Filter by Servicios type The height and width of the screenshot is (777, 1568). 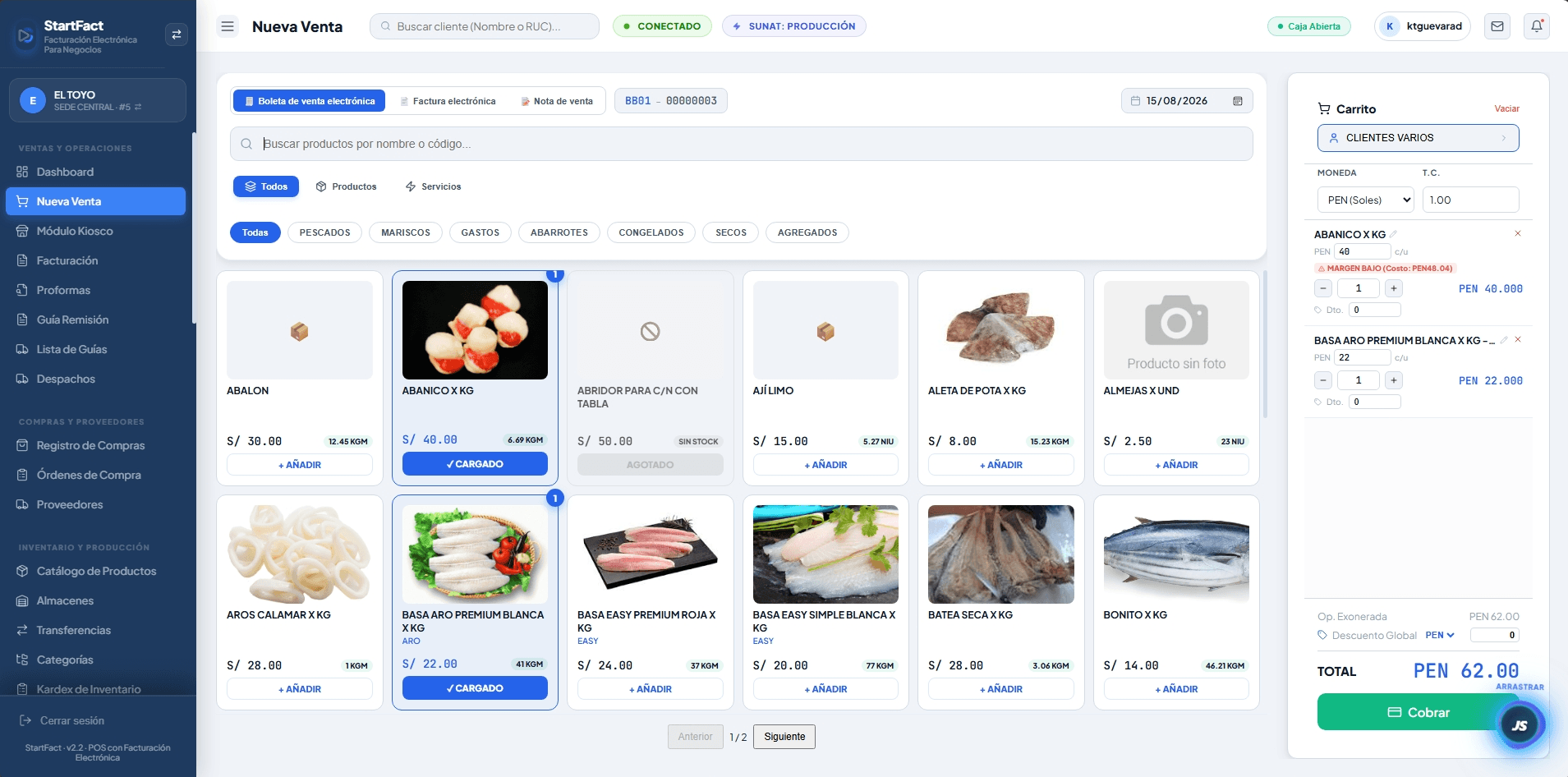433,186
